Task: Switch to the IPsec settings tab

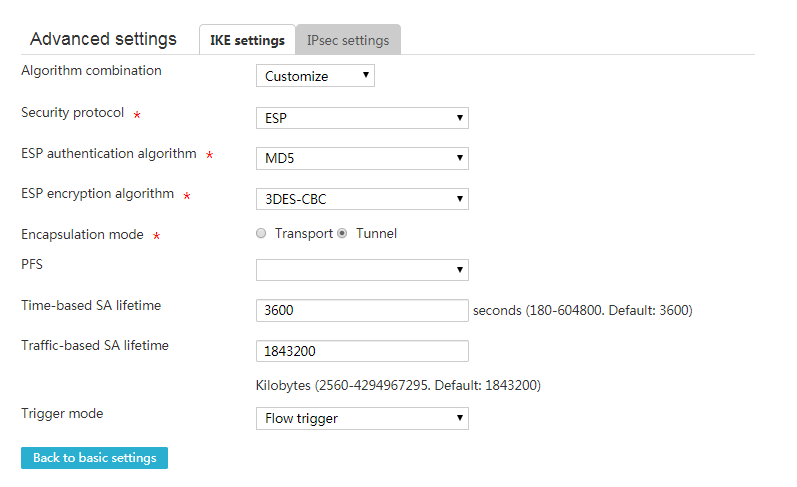Action: click(x=348, y=40)
